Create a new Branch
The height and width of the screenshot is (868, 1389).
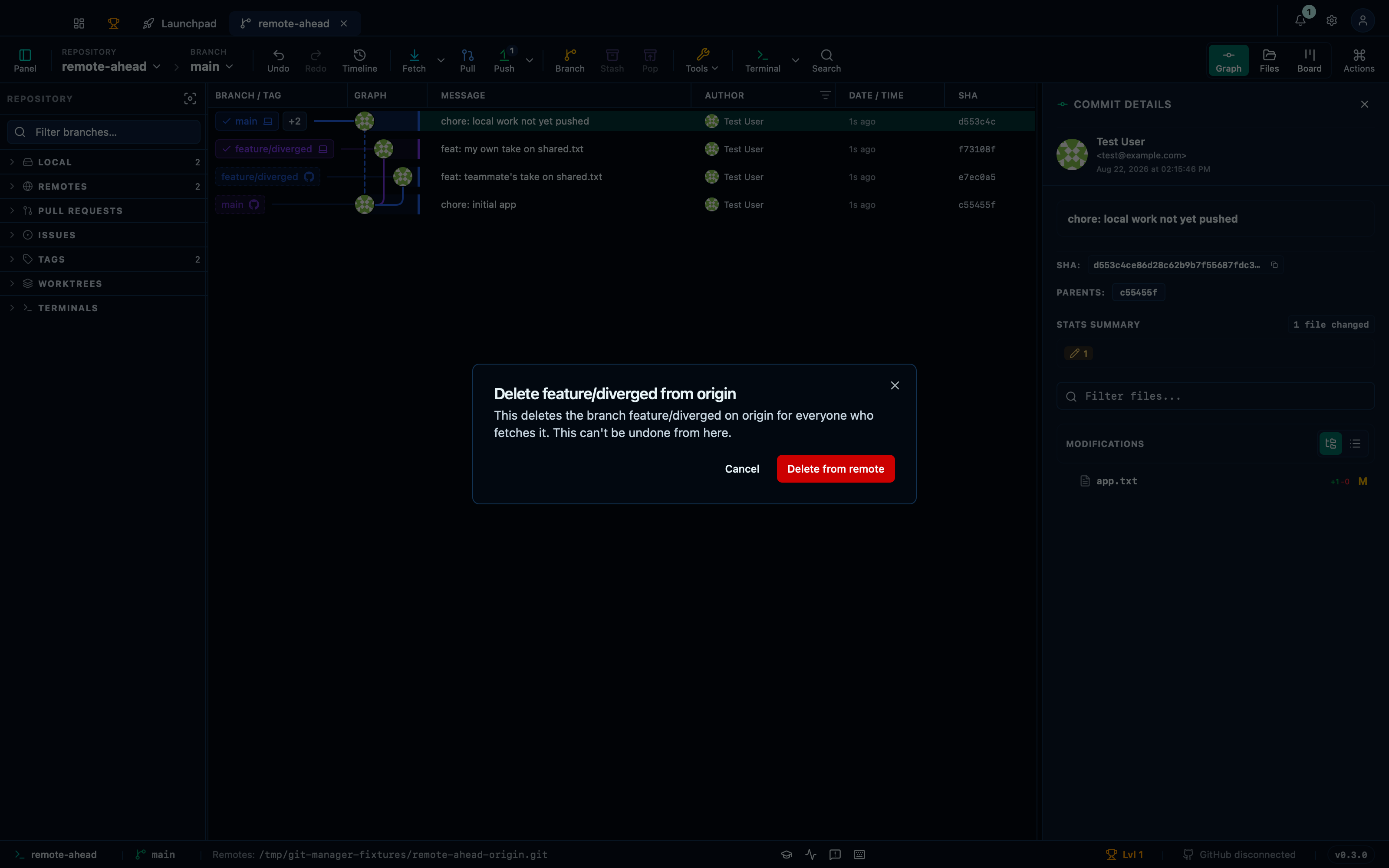coord(570,60)
